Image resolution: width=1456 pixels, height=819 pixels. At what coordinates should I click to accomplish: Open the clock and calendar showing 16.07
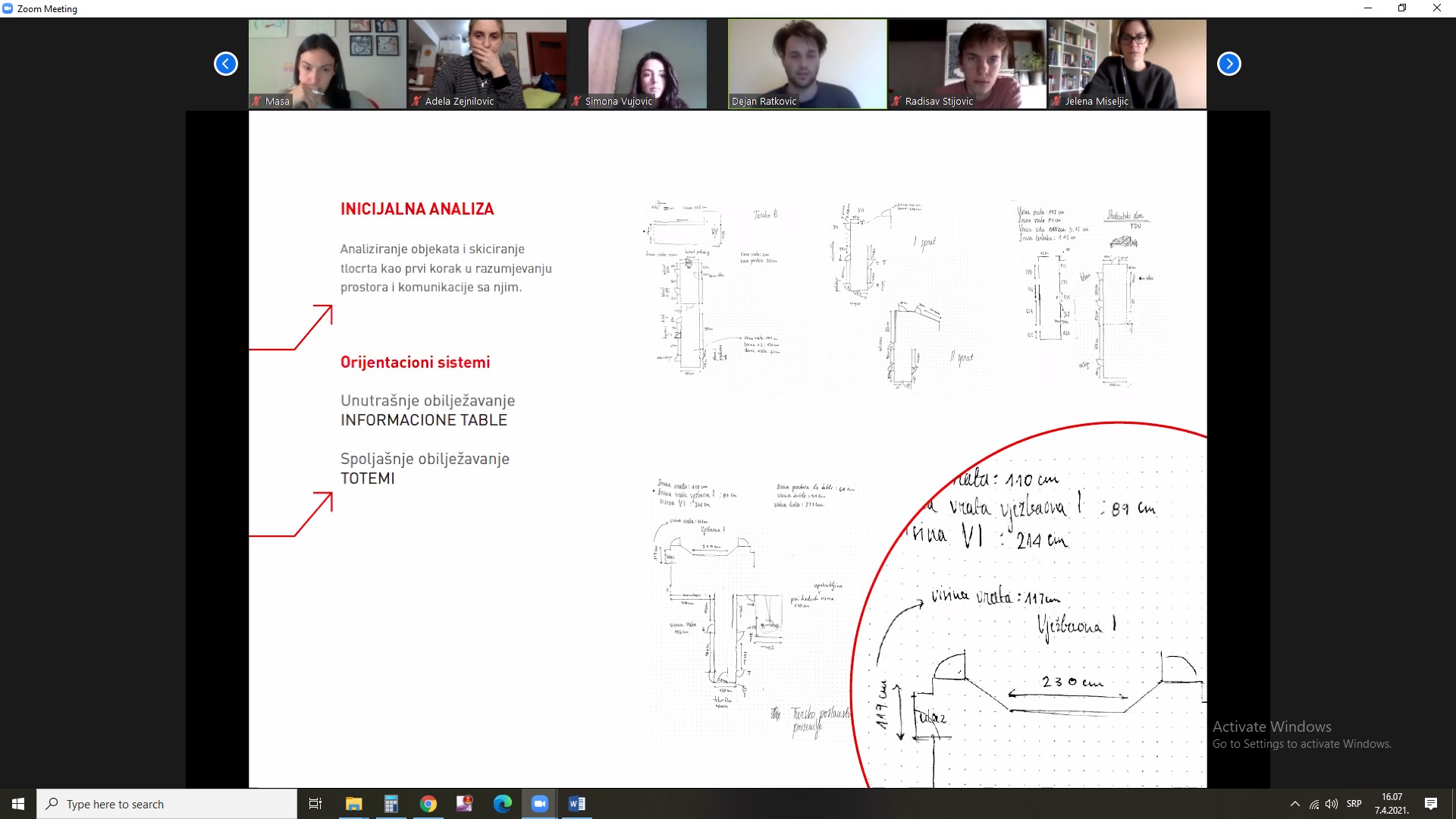tap(1392, 804)
